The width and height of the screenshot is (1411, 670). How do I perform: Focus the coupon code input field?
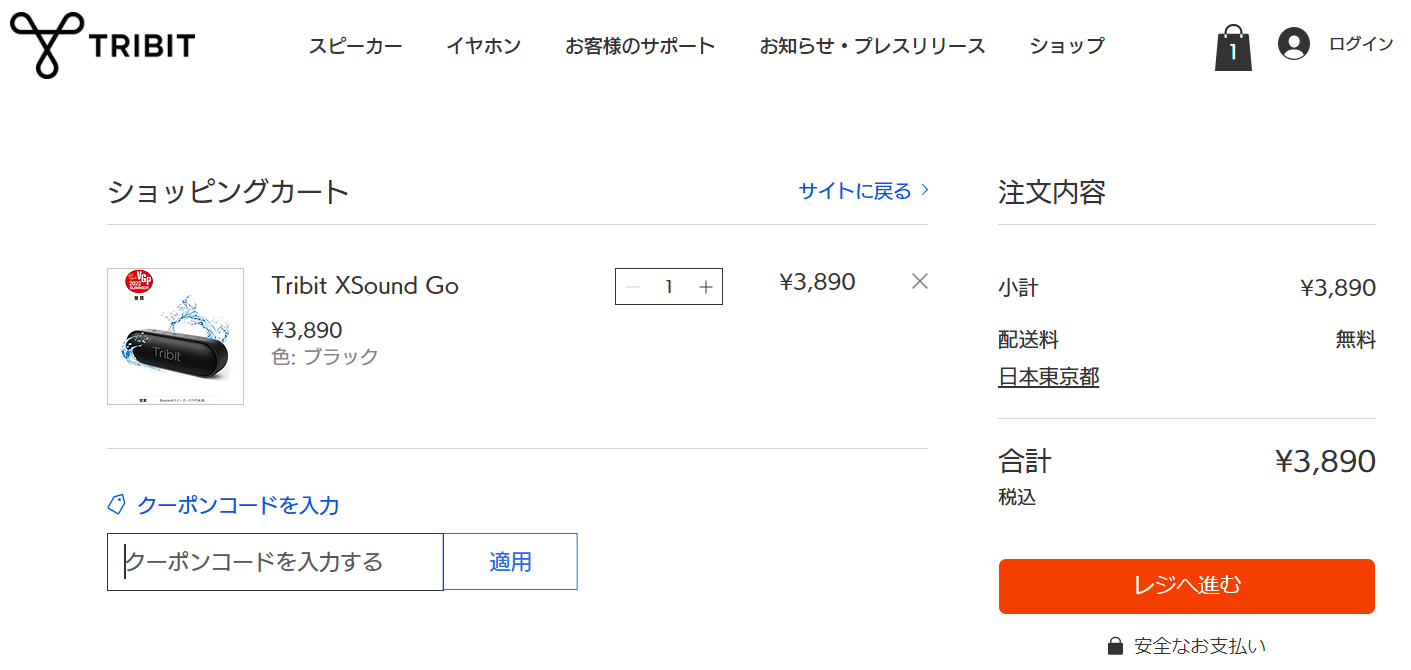(x=275, y=562)
